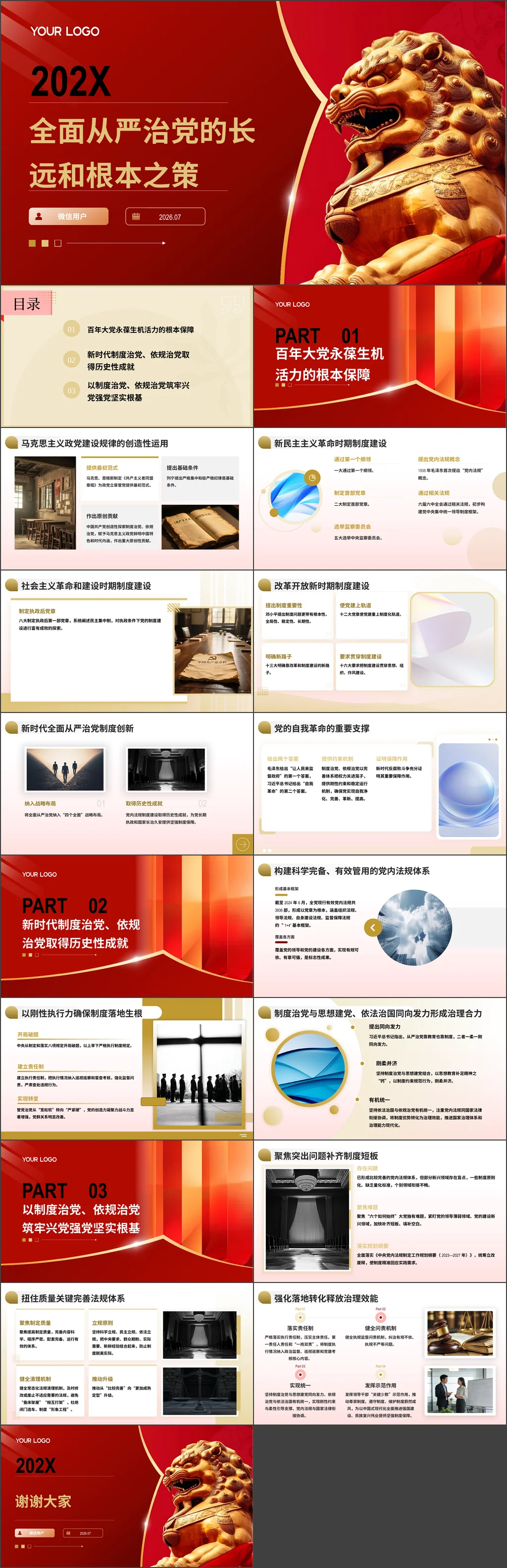Select the old classroom photo on 马克思主义政党建设 slide
This screenshot has width=507, height=1568.
(45, 503)
